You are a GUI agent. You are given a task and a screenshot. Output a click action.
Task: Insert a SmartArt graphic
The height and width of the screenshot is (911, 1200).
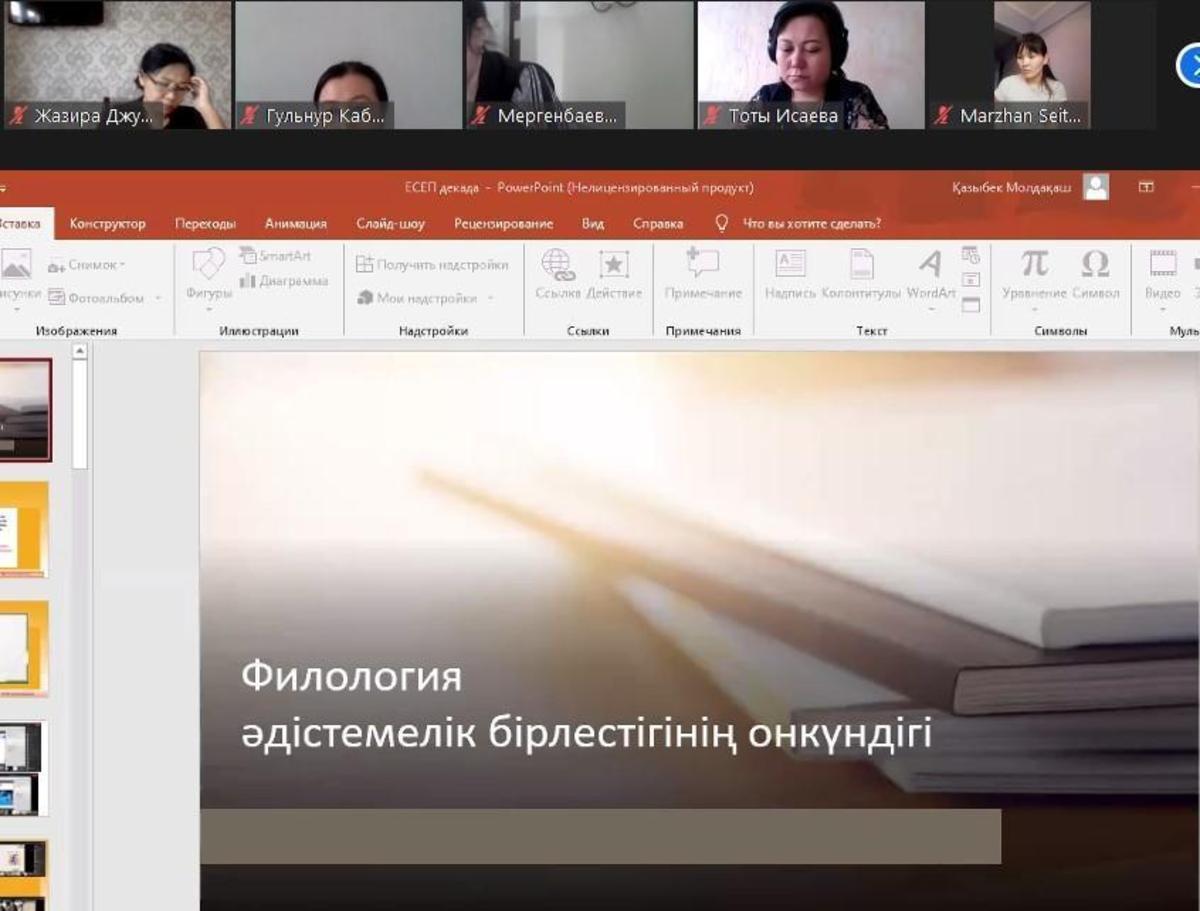pyautogui.click(x=275, y=256)
